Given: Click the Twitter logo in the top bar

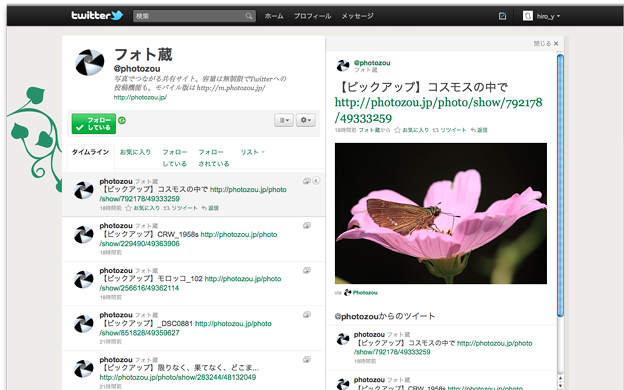Looking at the screenshot, I should tap(97, 16).
